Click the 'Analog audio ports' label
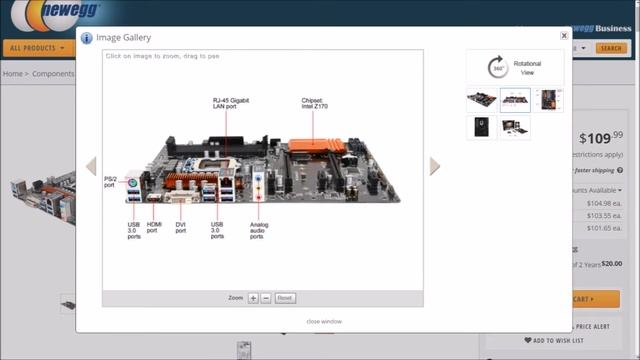This screenshot has height=360, width=640. coord(259,231)
